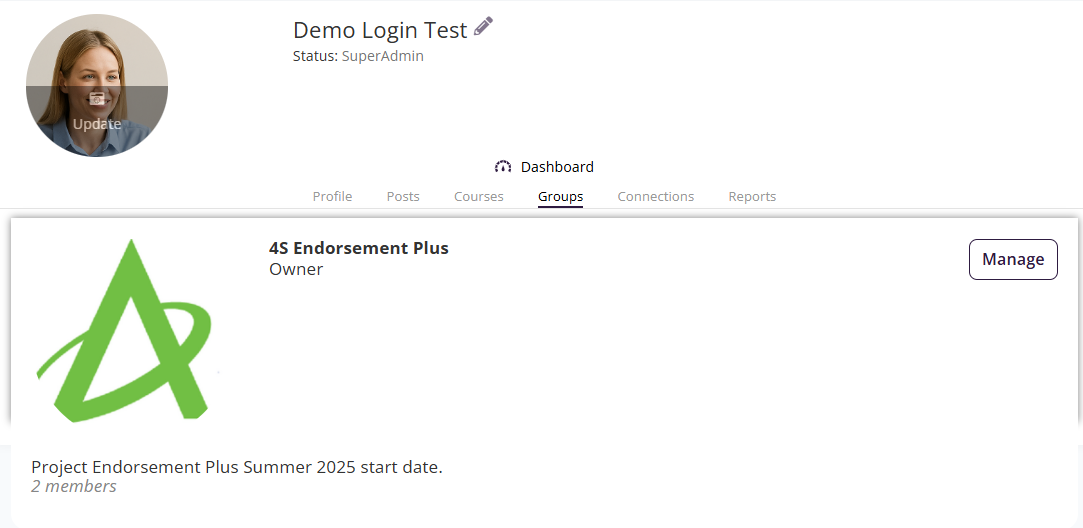Click the Project Endorsement Plus Summer description
The image size is (1083, 528).
pyautogui.click(x=237, y=467)
